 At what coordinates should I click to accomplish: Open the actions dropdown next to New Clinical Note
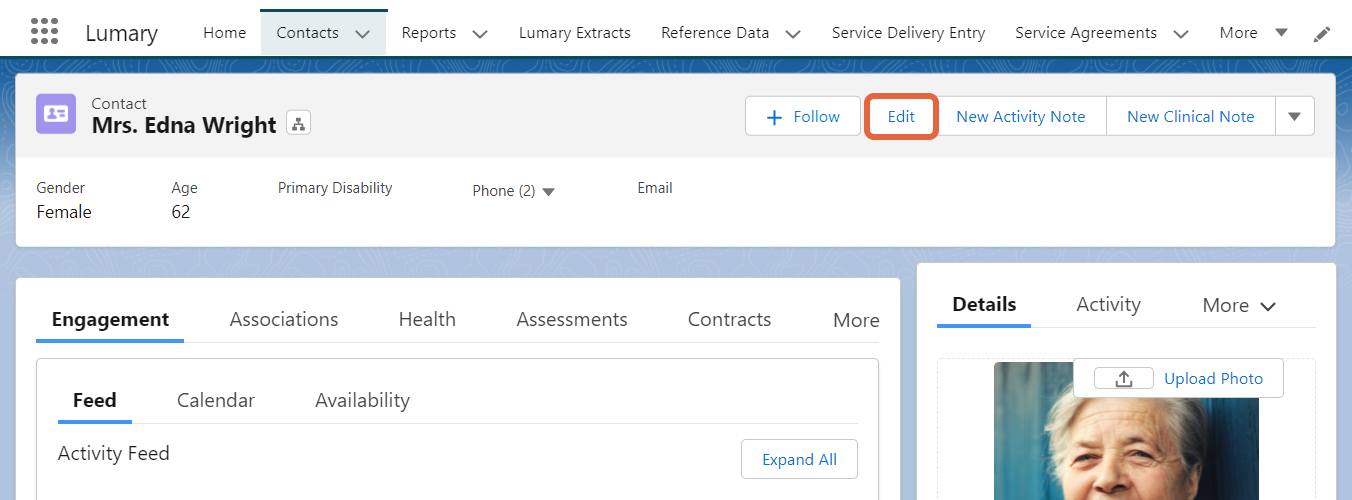point(1295,116)
